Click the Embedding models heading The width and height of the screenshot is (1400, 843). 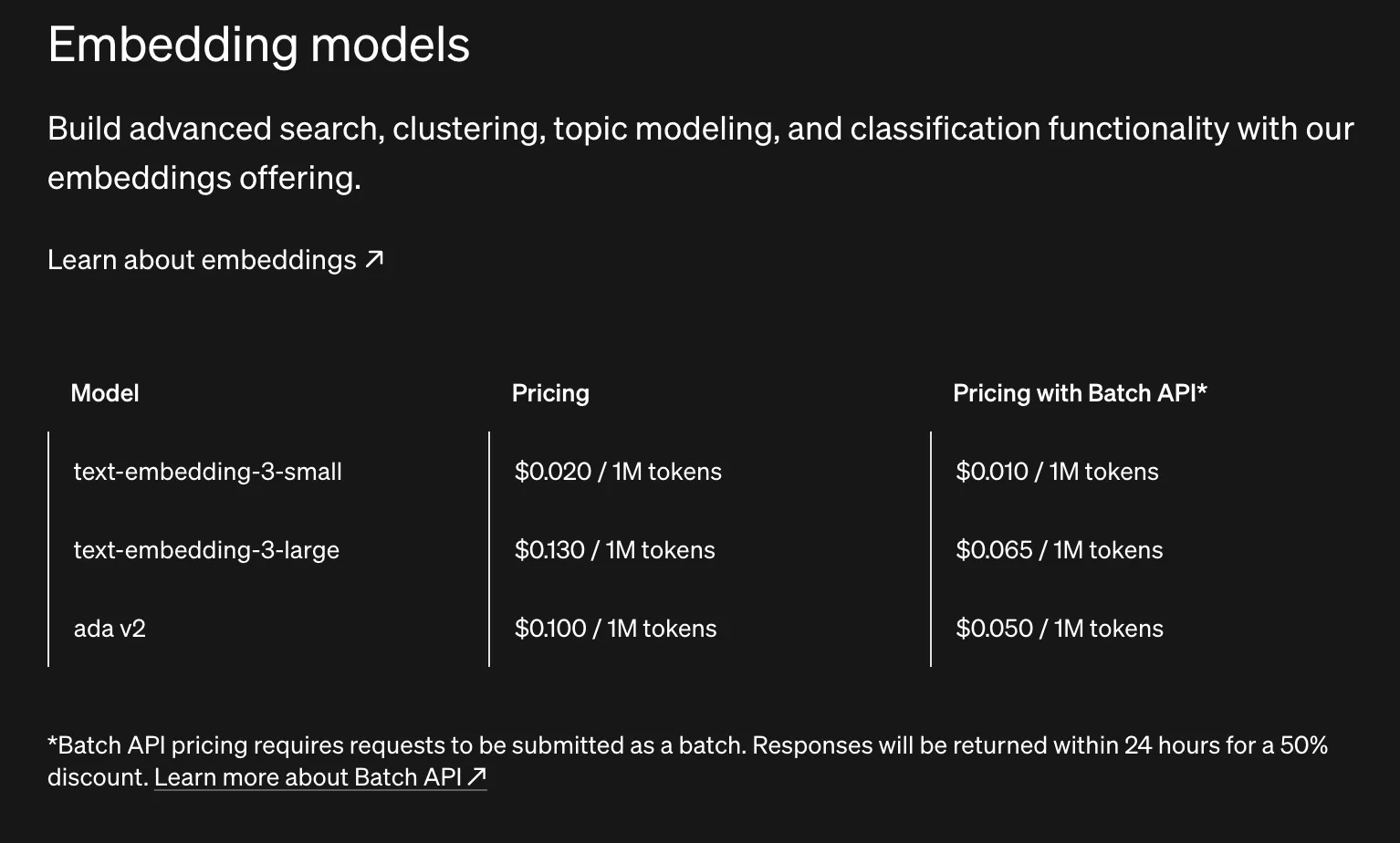tap(258, 45)
